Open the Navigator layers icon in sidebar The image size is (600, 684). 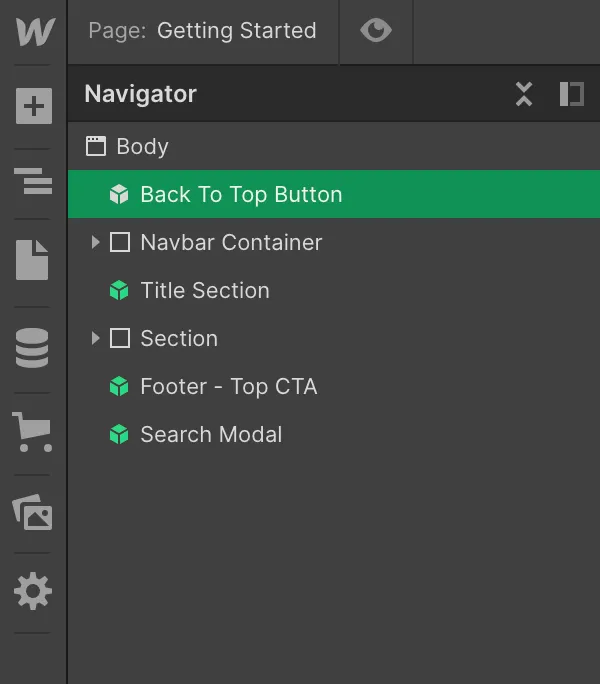(x=33, y=182)
